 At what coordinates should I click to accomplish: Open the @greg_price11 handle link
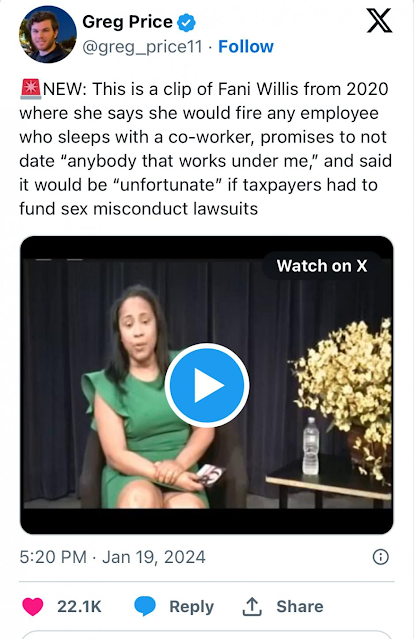coord(142,47)
